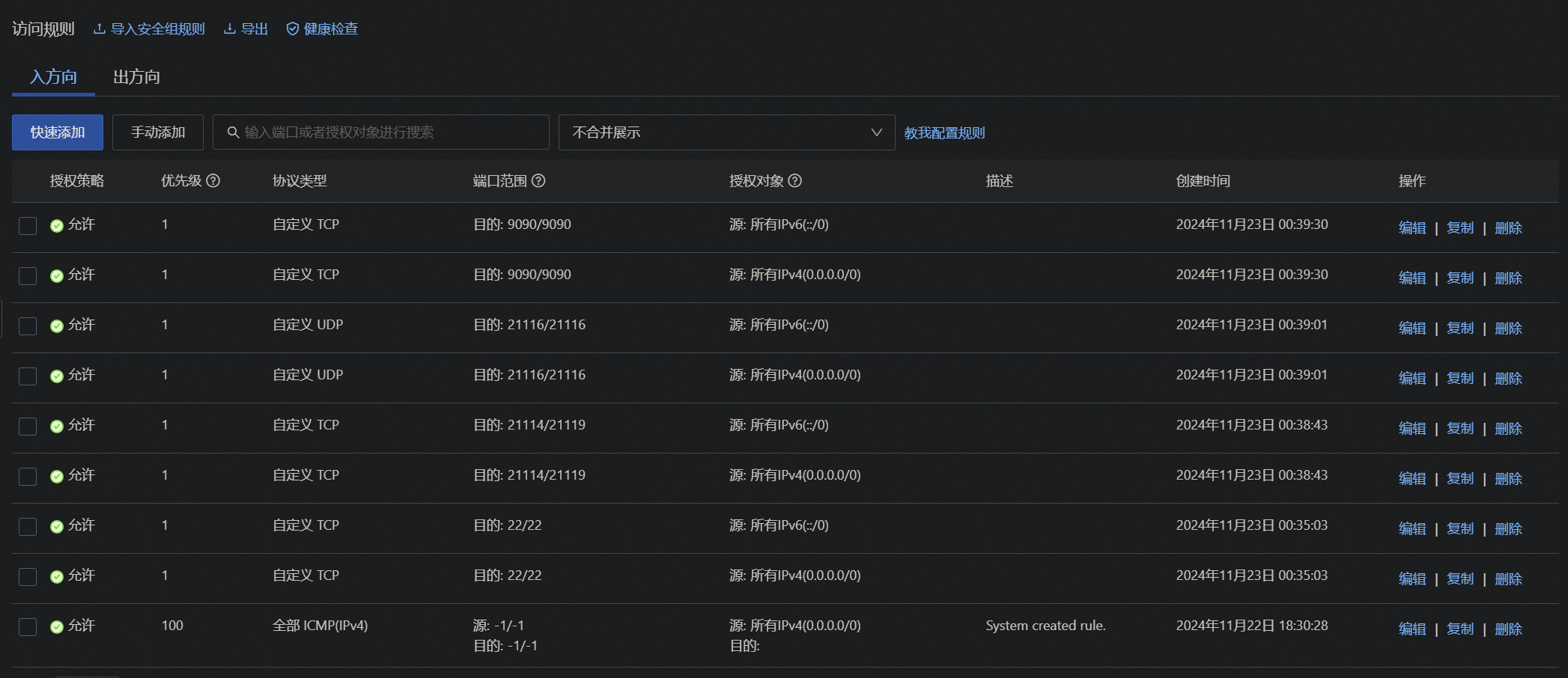Check the first 9090/9090 IPv6 rule checkbox
The height and width of the screenshot is (678, 1568).
28,226
